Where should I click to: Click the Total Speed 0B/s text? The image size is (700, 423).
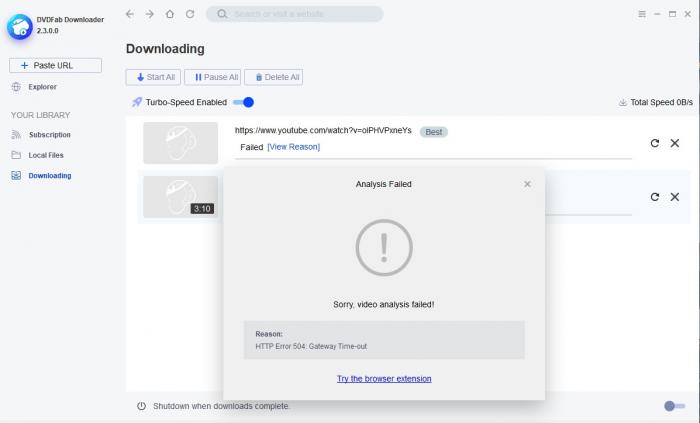tap(662, 102)
